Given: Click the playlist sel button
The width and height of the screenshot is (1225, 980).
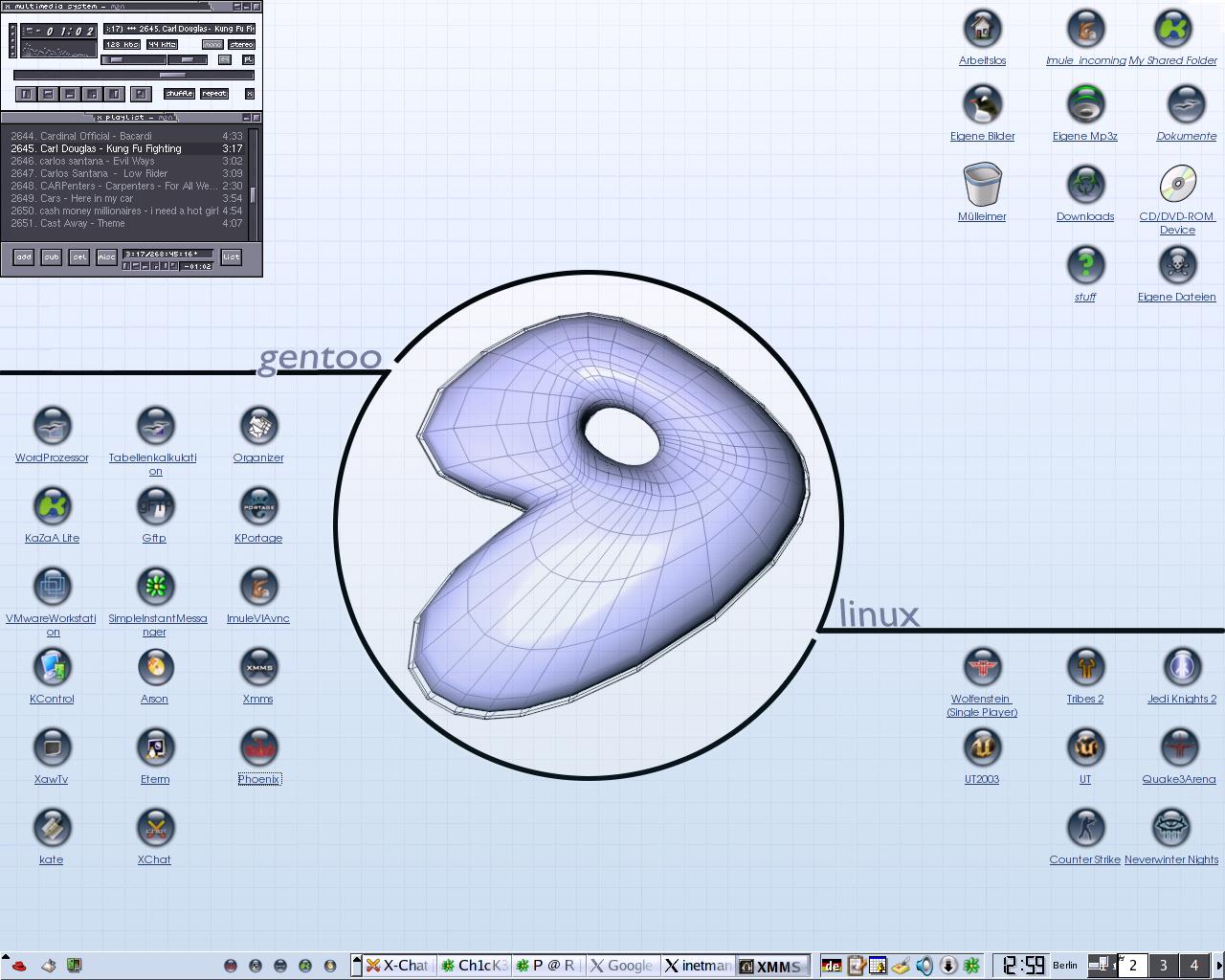Looking at the screenshot, I should [79, 256].
